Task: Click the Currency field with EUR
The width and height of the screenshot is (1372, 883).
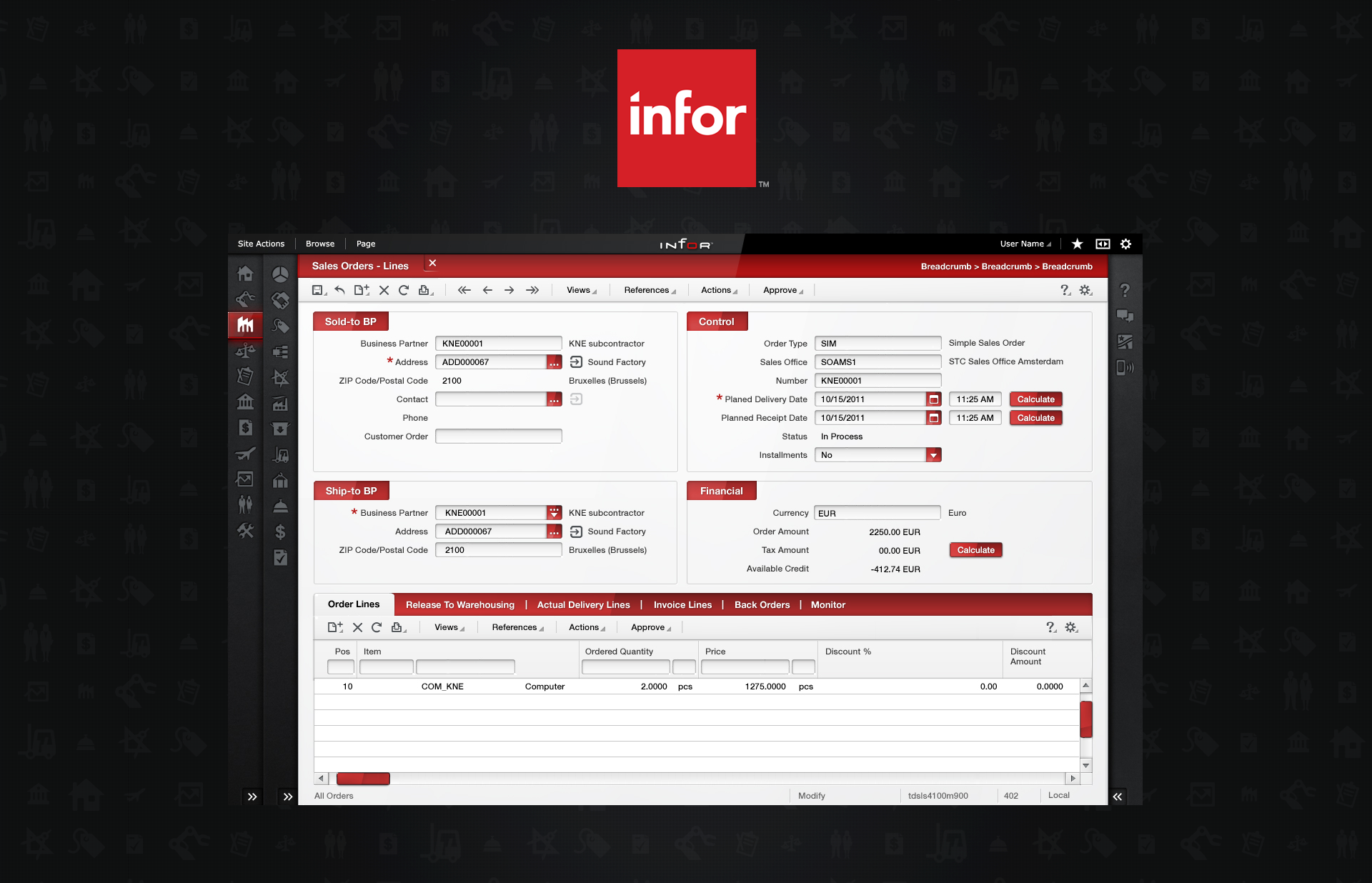Action: point(878,513)
